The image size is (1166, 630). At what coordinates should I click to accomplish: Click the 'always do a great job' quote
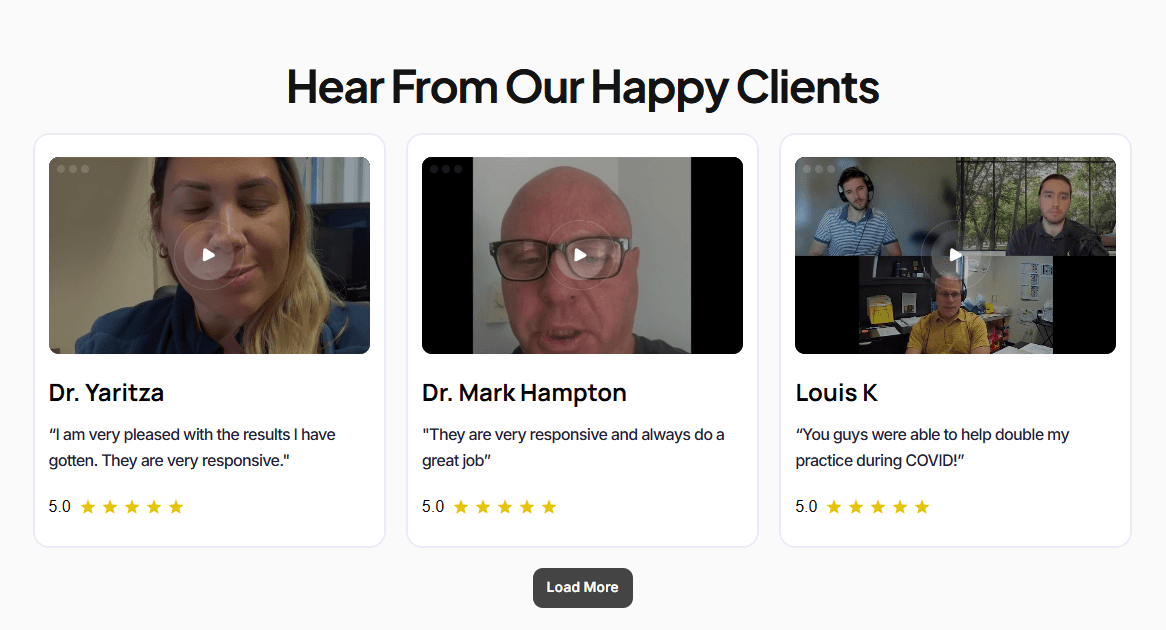pos(573,447)
